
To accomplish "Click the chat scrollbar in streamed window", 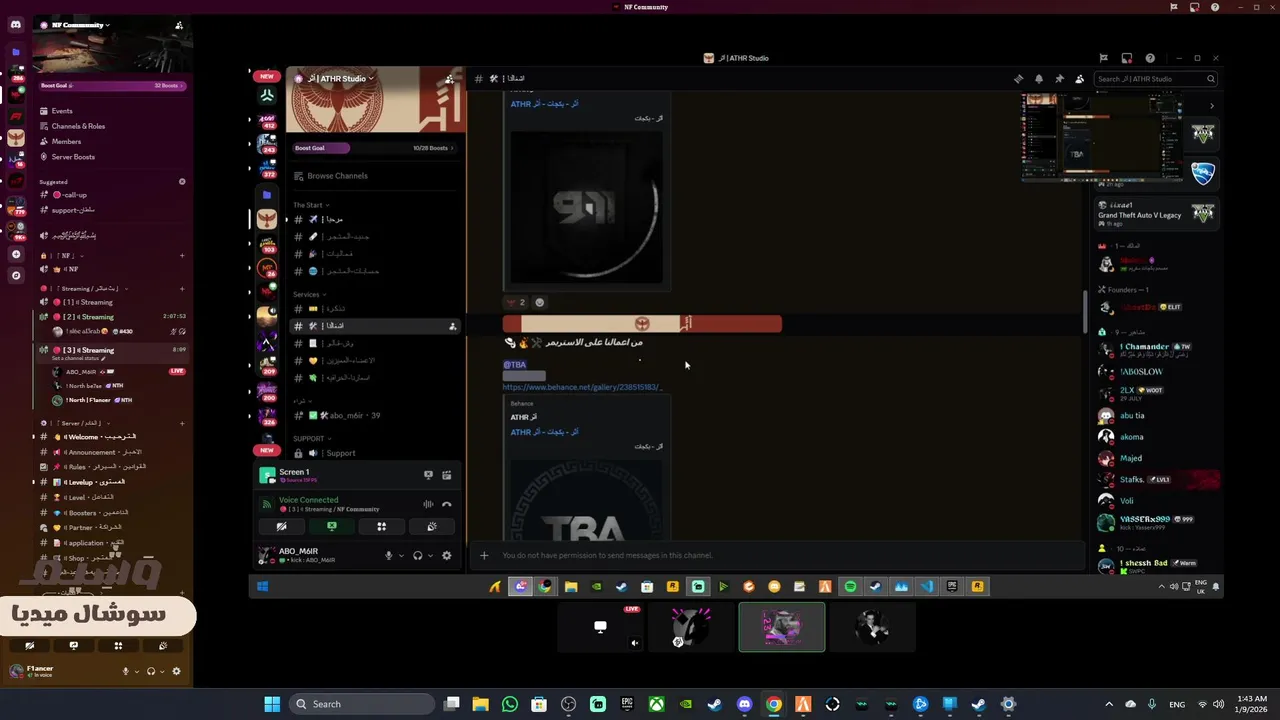I will coord(1085,312).
